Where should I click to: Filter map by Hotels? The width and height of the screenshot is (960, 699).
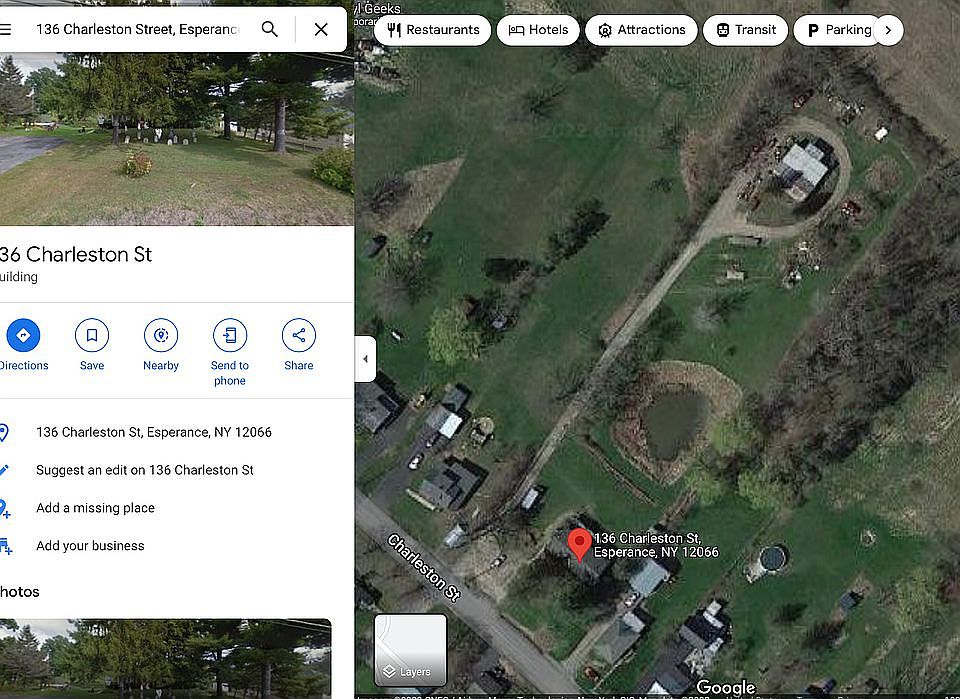click(538, 30)
